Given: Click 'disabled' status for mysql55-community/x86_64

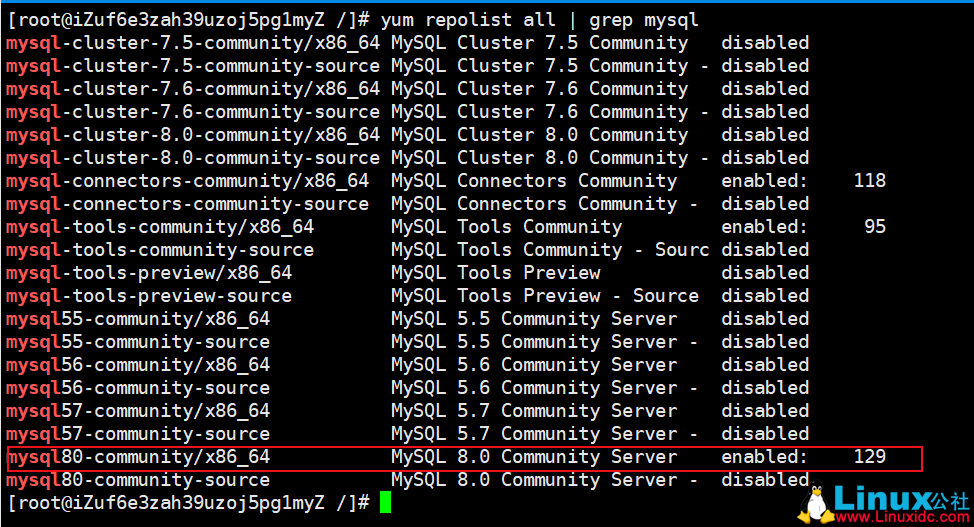Looking at the screenshot, I should tap(765, 319).
